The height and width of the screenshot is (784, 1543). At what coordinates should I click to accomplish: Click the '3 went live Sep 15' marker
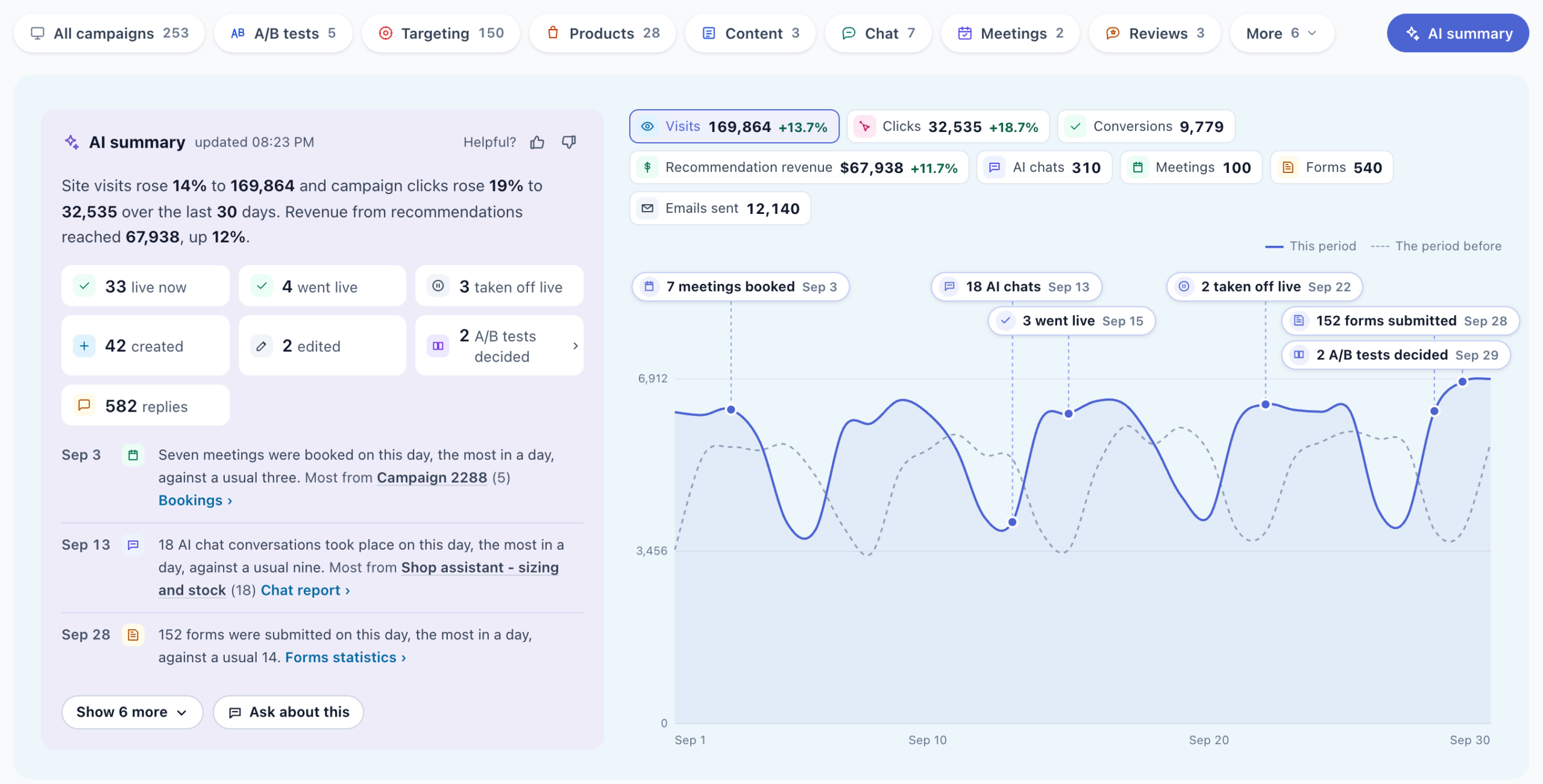1072,321
